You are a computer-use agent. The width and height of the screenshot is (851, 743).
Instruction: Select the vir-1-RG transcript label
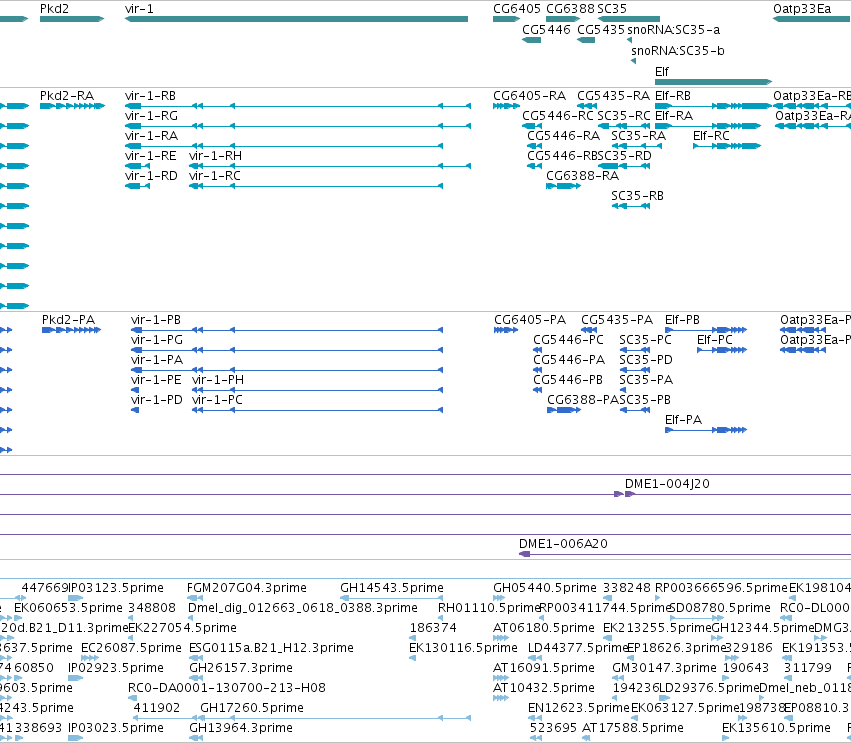151,116
